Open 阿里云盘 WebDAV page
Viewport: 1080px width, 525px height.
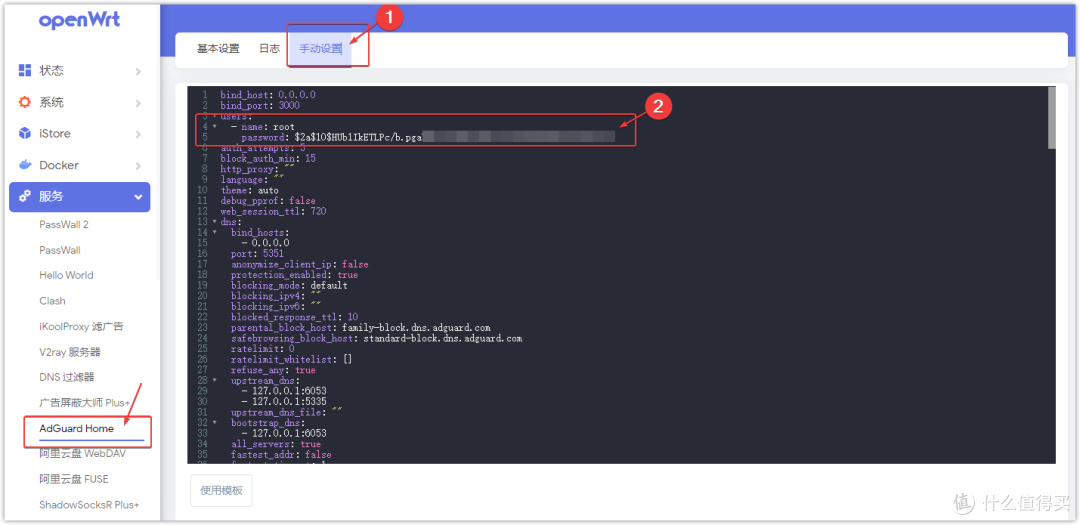pos(83,453)
